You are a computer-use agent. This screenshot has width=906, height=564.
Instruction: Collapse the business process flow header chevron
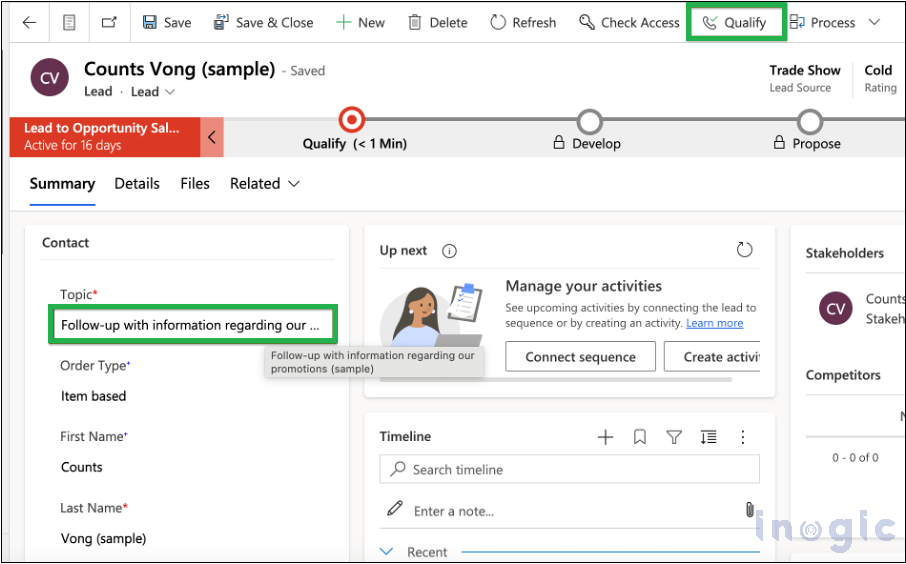[211, 138]
